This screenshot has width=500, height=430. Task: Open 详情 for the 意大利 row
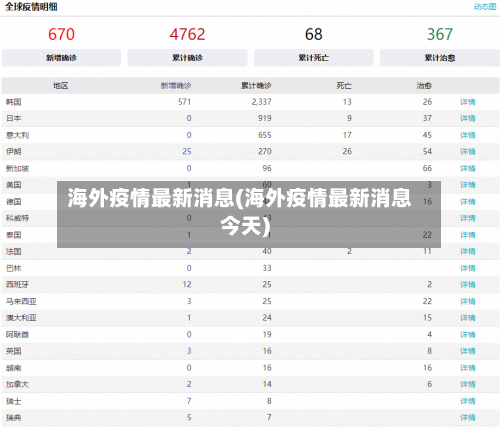tap(468, 135)
